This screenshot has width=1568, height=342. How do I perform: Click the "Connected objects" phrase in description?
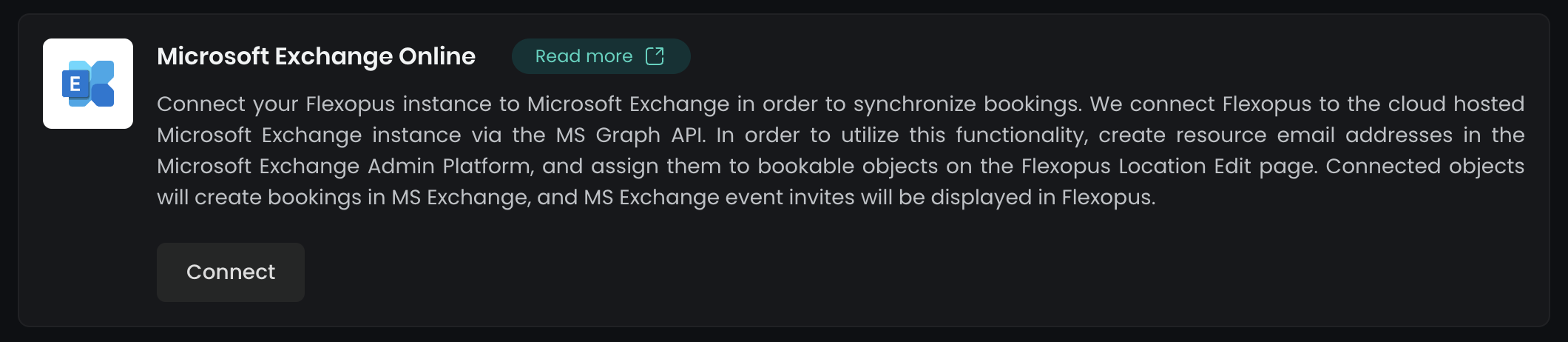[x=1425, y=166]
